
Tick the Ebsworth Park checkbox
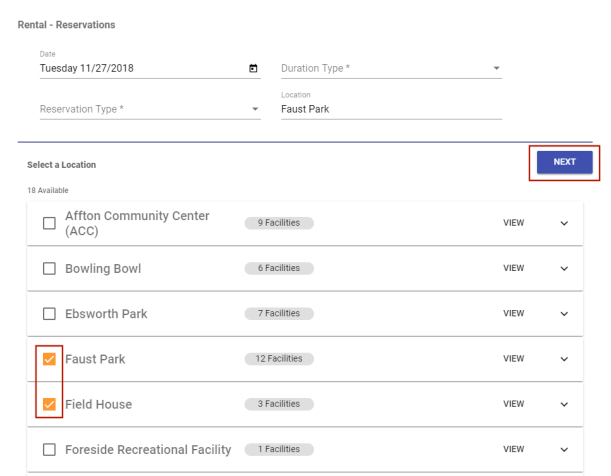click(49, 314)
